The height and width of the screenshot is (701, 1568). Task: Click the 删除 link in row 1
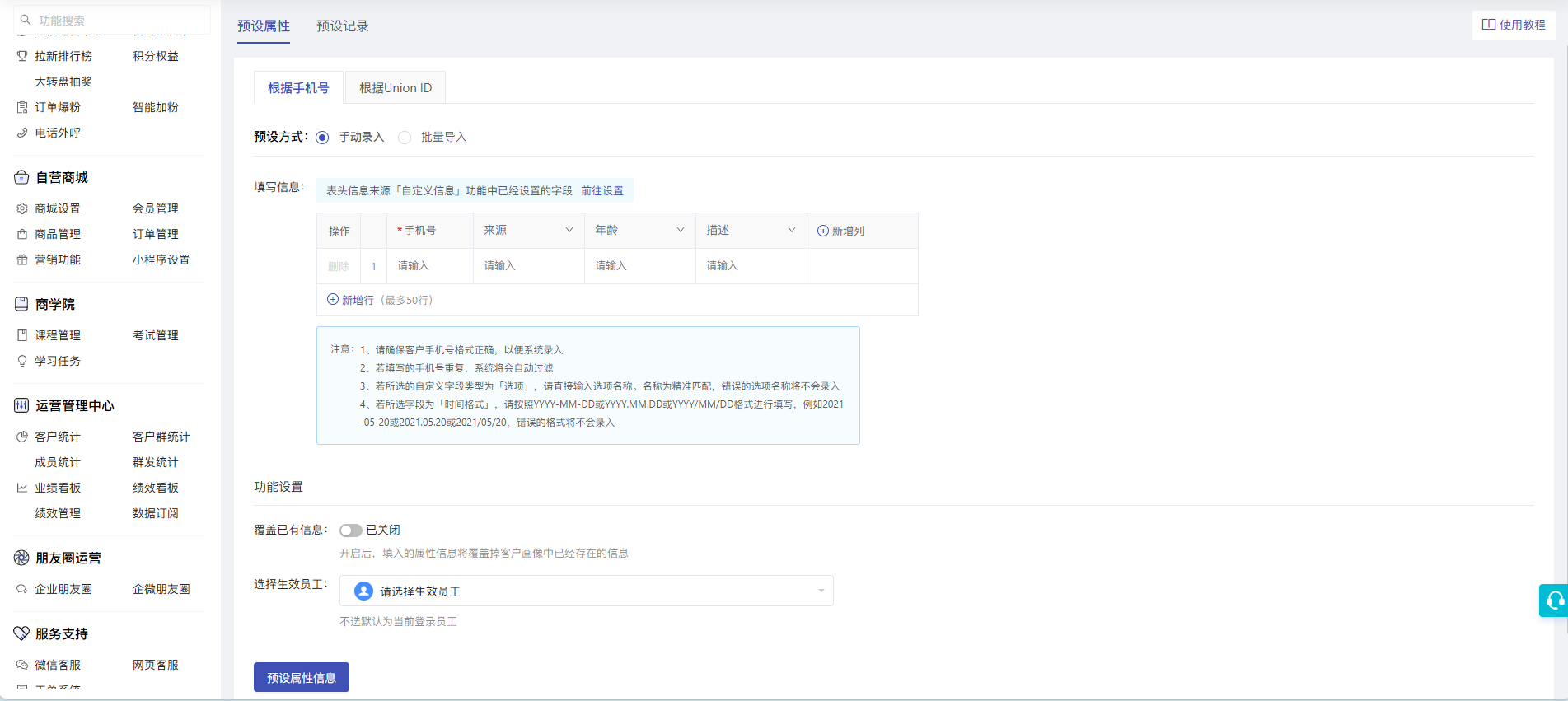pos(339,266)
